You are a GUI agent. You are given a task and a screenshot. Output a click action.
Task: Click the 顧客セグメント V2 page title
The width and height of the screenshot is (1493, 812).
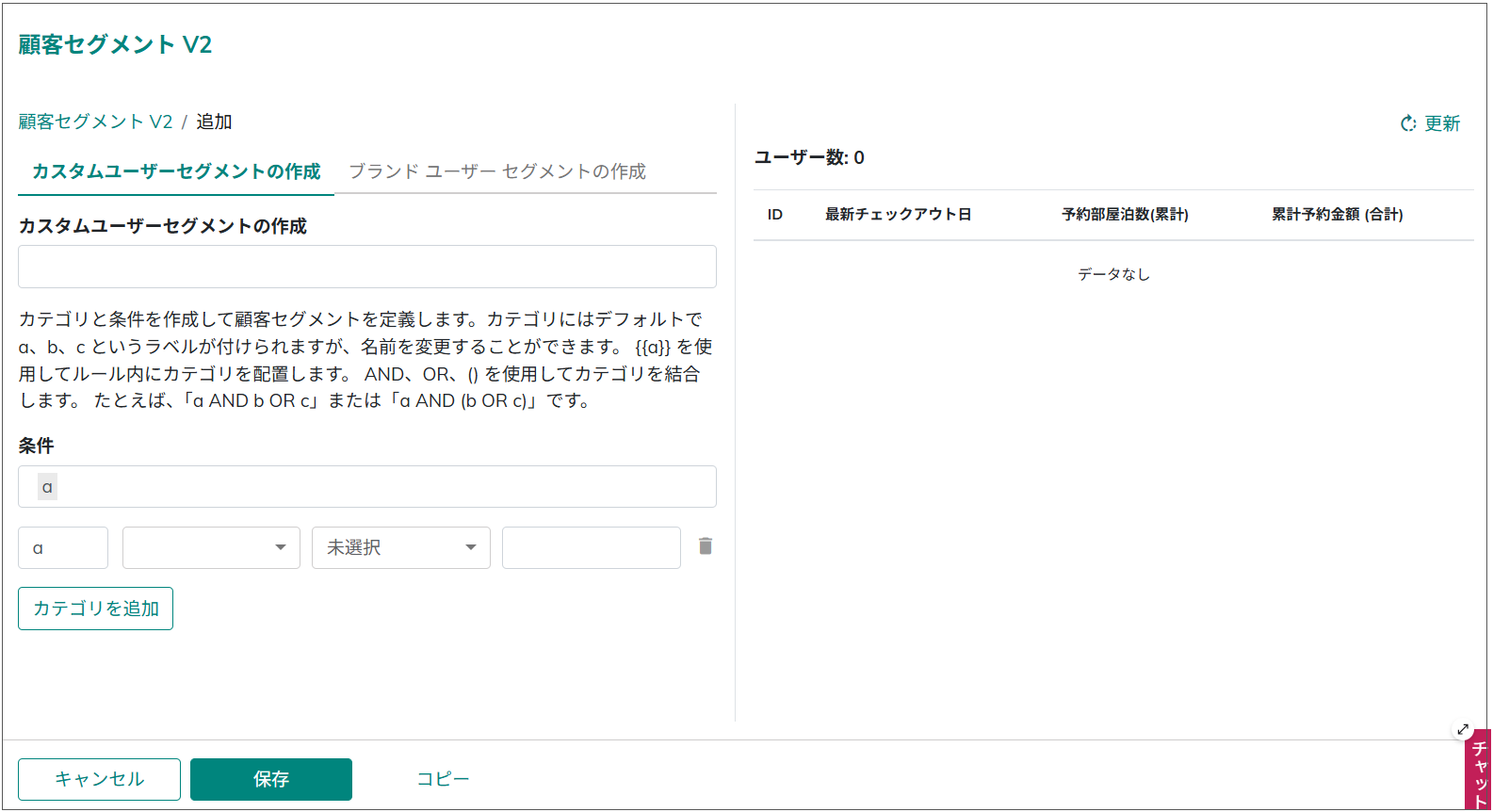[115, 44]
